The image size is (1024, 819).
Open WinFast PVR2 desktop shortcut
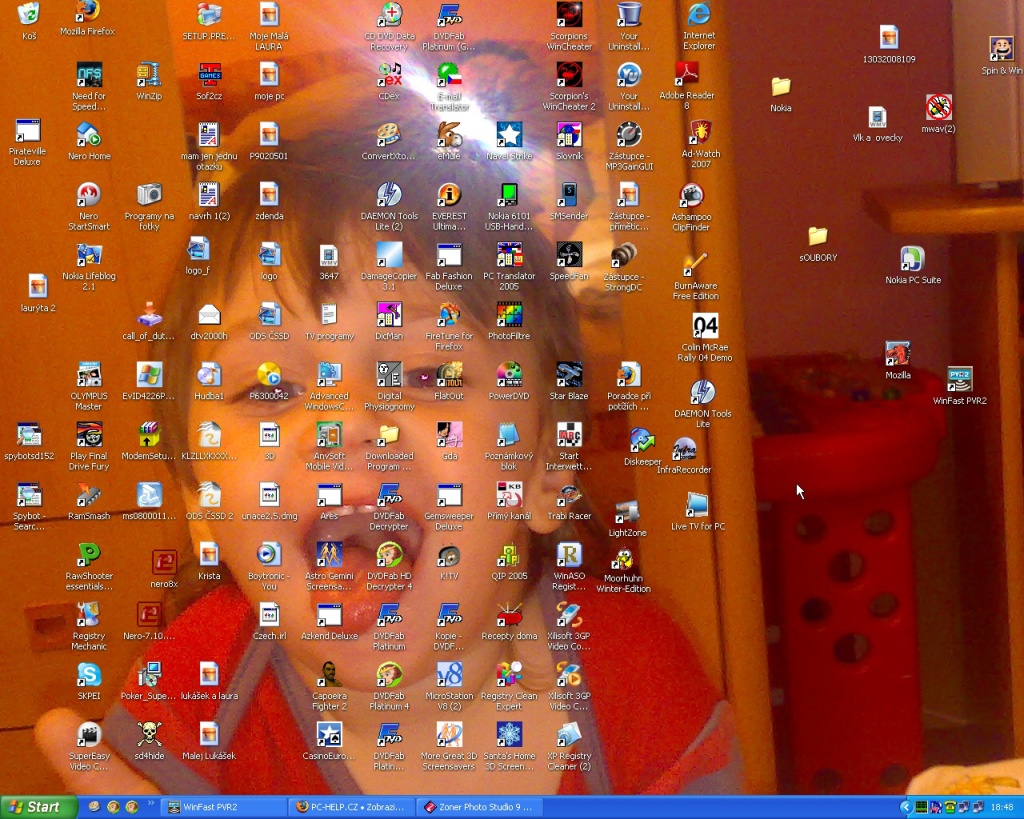pos(959,386)
